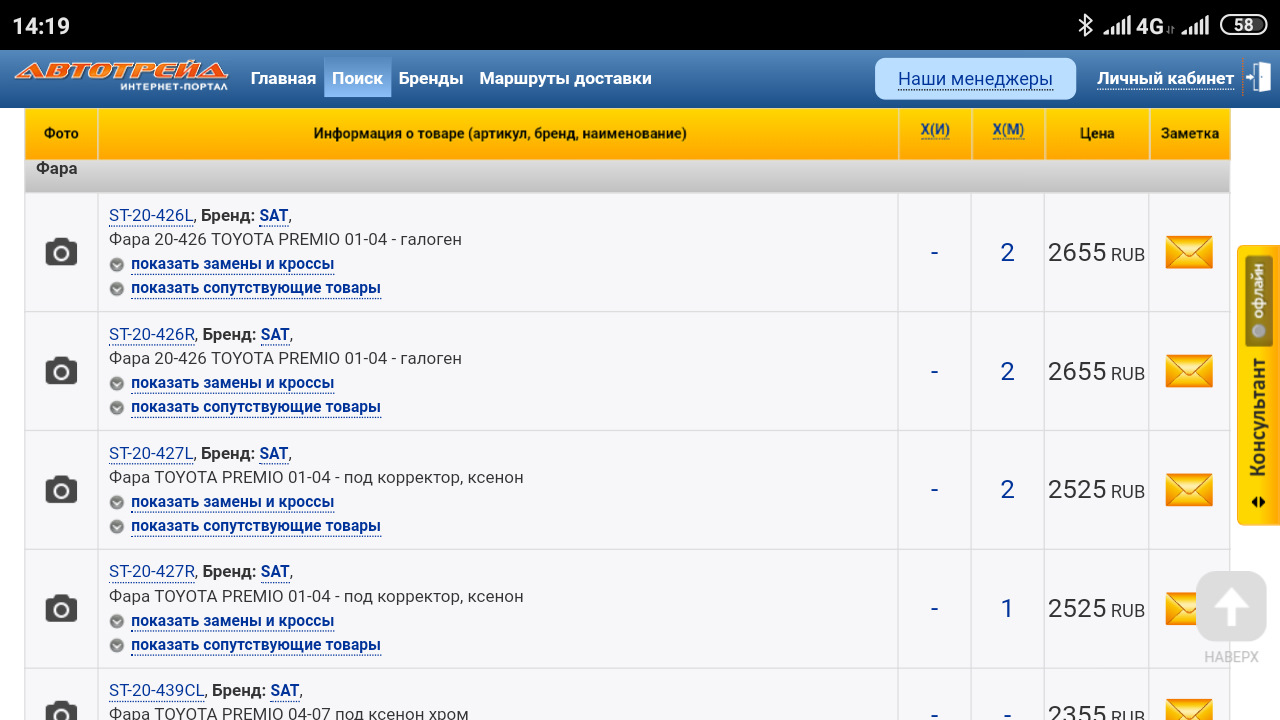Open photo camera icon for ST-20-426R
This screenshot has height=720, width=1280.
click(61, 371)
